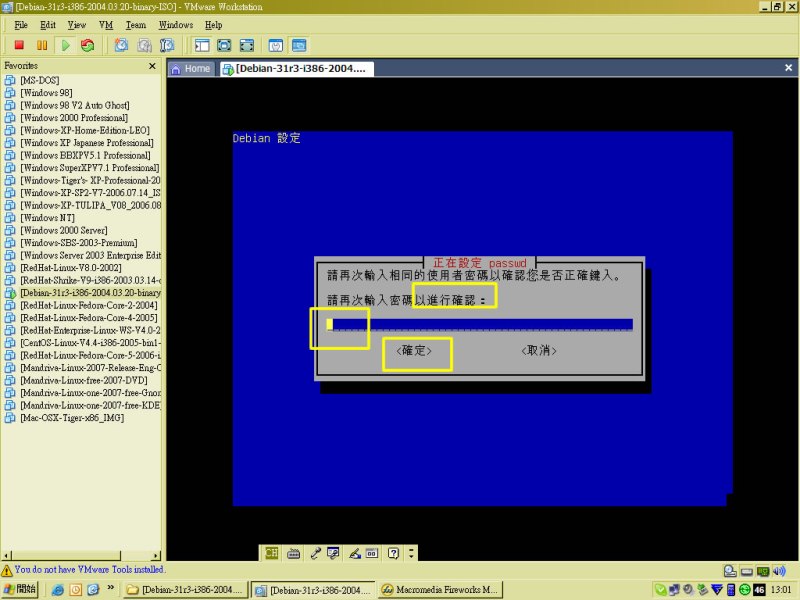Select [MS-DOS] in Favorites
Viewport: 800px width, 600px height.
(x=39, y=80)
